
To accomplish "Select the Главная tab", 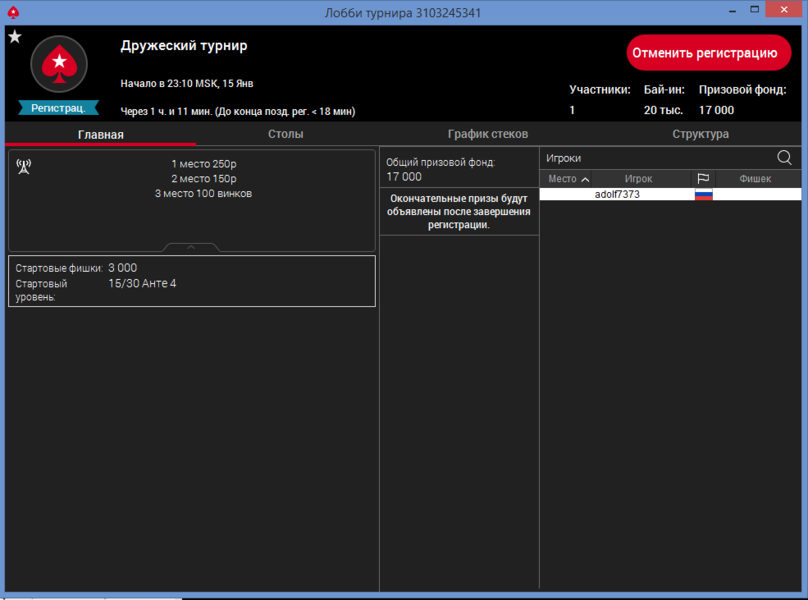I will [100, 134].
